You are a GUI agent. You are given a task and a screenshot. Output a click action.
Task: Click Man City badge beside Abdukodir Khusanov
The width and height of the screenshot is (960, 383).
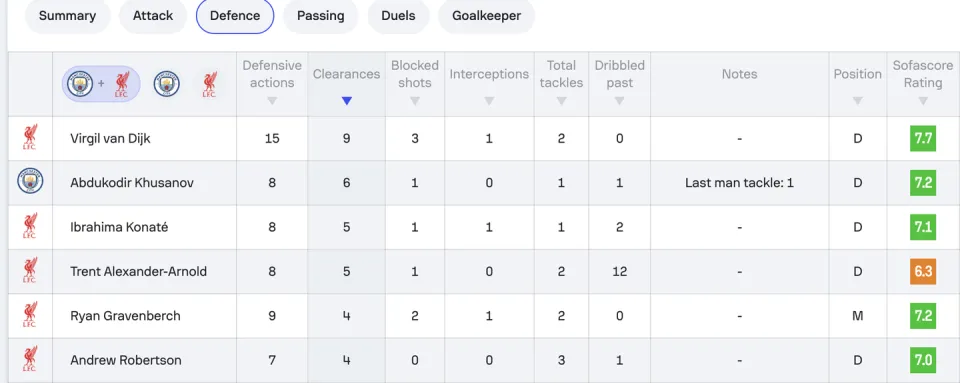point(30,182)
